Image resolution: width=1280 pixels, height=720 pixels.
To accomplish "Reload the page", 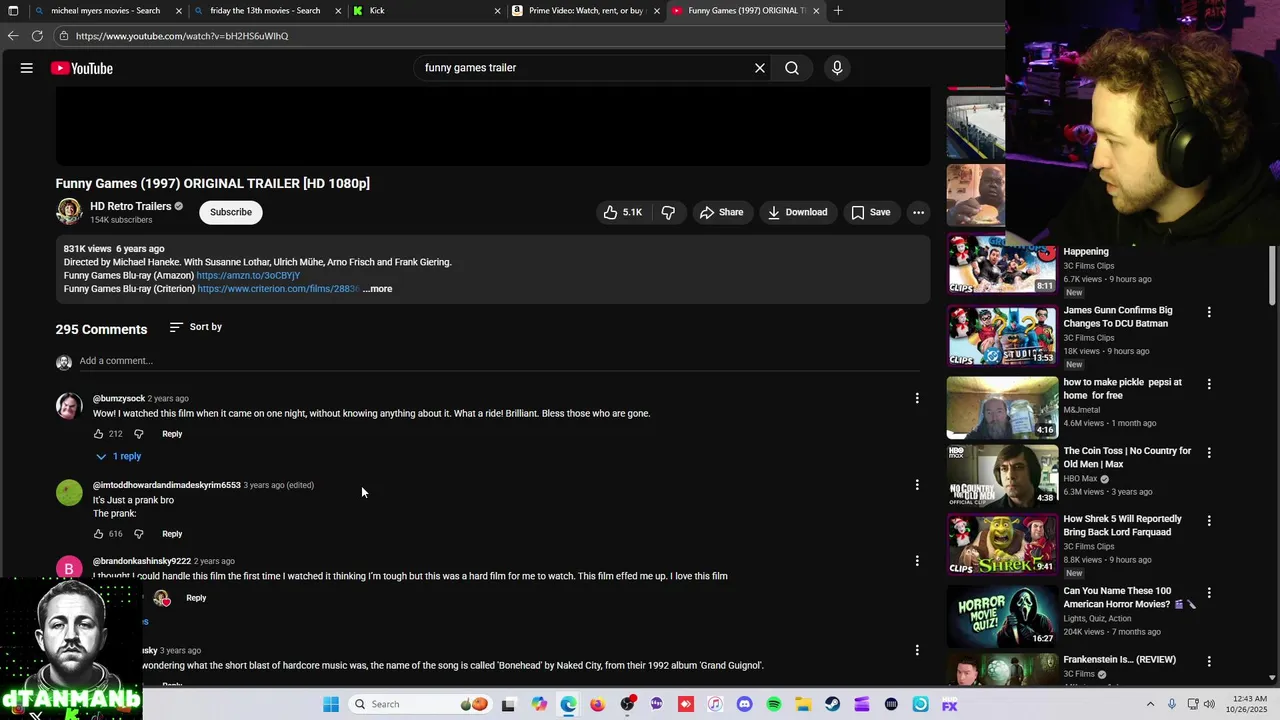I will (37, 36).
